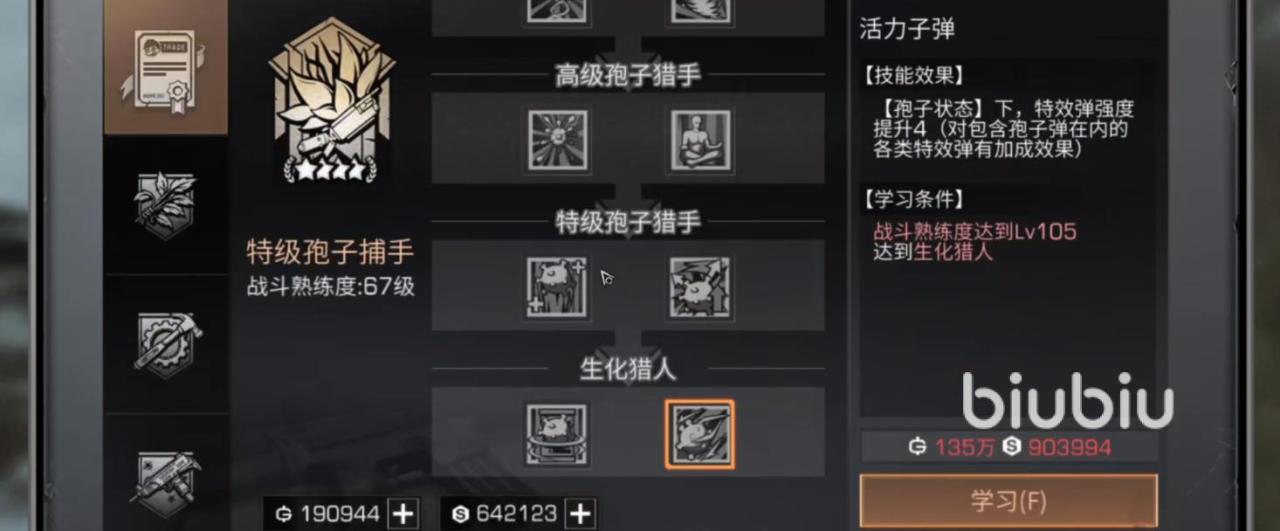
Task: Select the trade certificate sidebar tab
Action: click(166, 68)
